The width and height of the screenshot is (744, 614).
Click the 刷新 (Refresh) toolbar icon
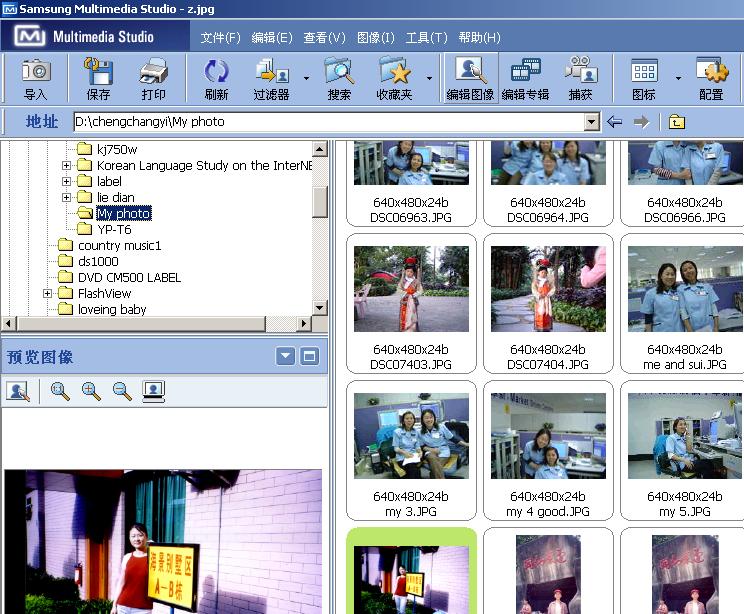click(216, 79)
